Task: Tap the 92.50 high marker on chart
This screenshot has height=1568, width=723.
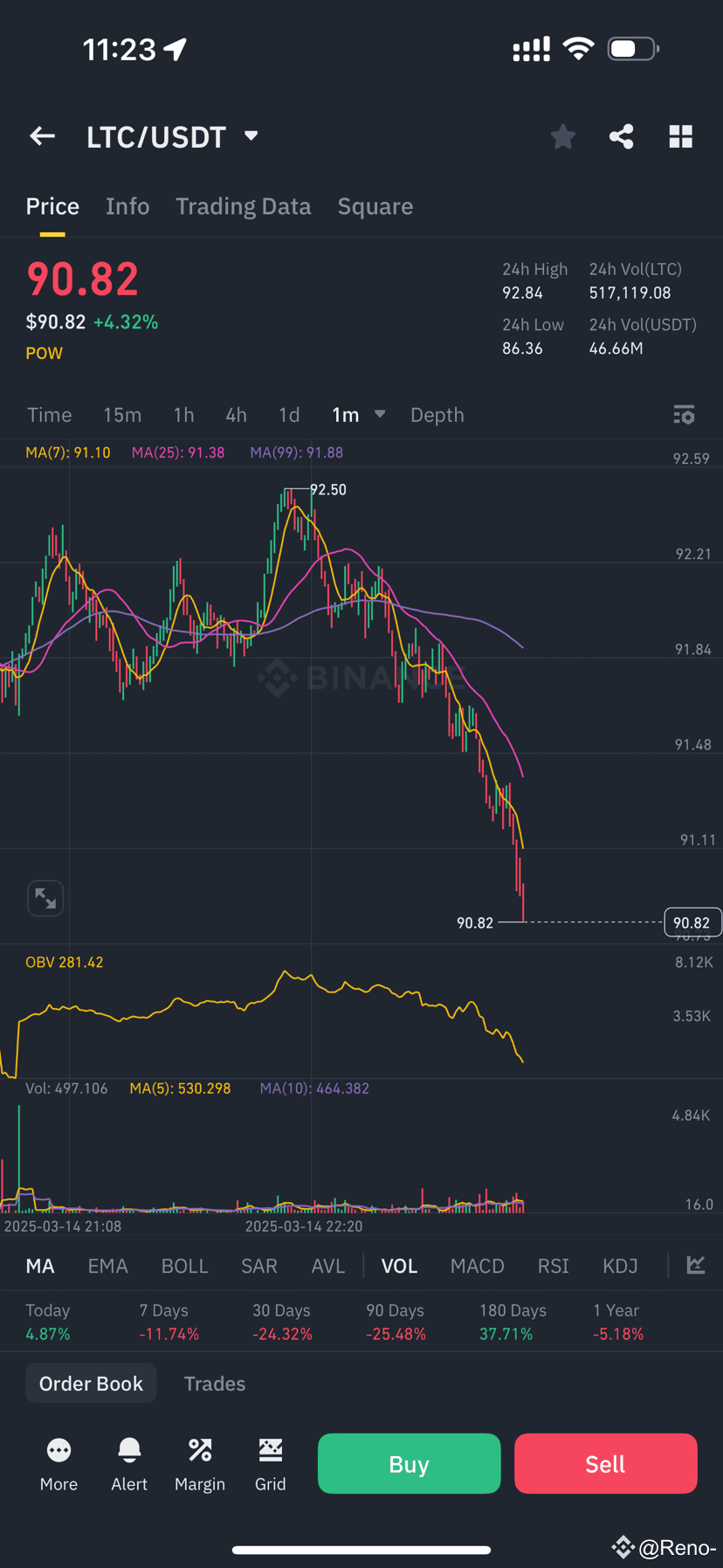Action: click(328, 489)
